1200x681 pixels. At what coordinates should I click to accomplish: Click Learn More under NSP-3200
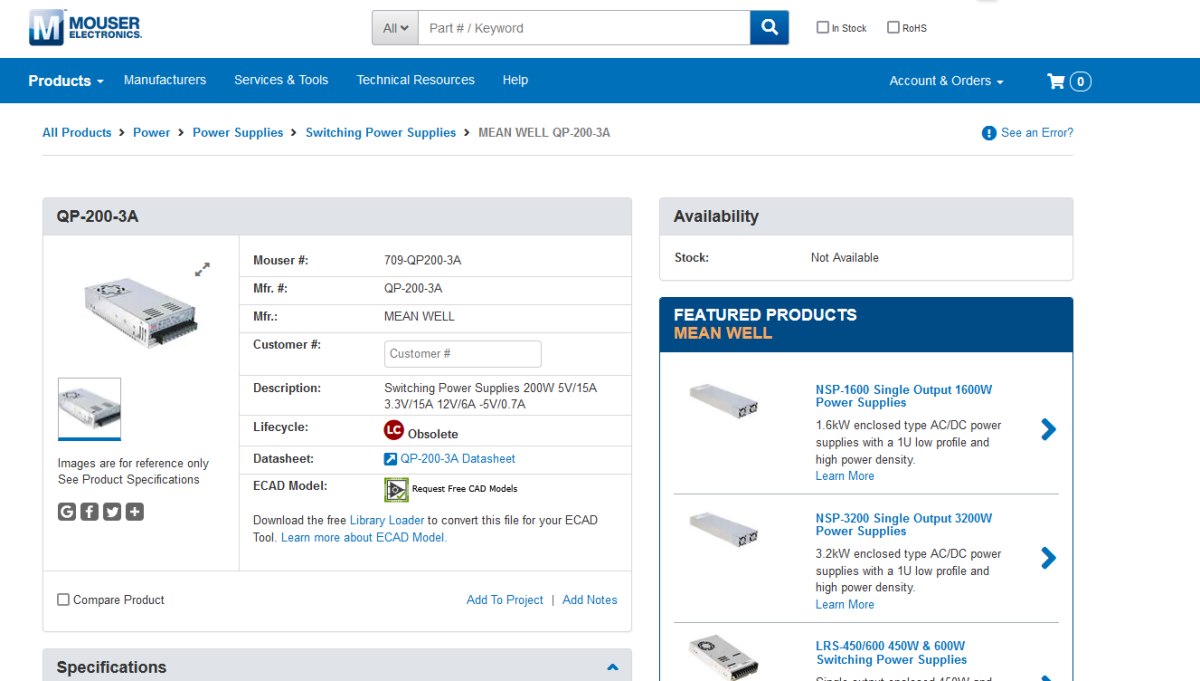point(845,604)
